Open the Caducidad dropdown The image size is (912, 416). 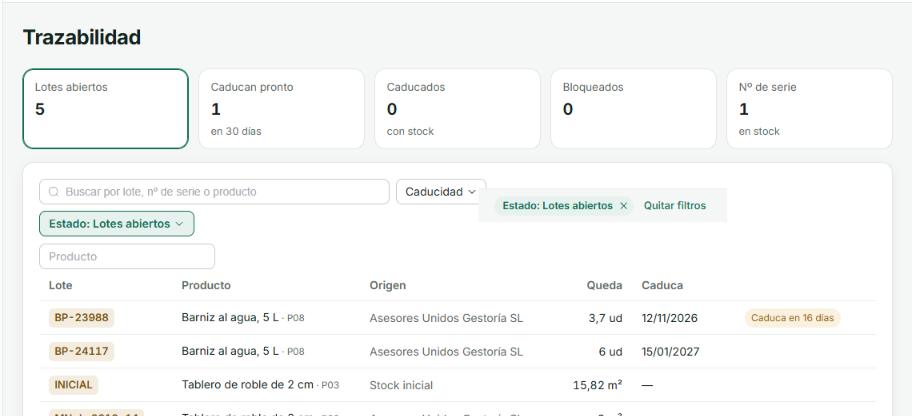tap(441, 192)
